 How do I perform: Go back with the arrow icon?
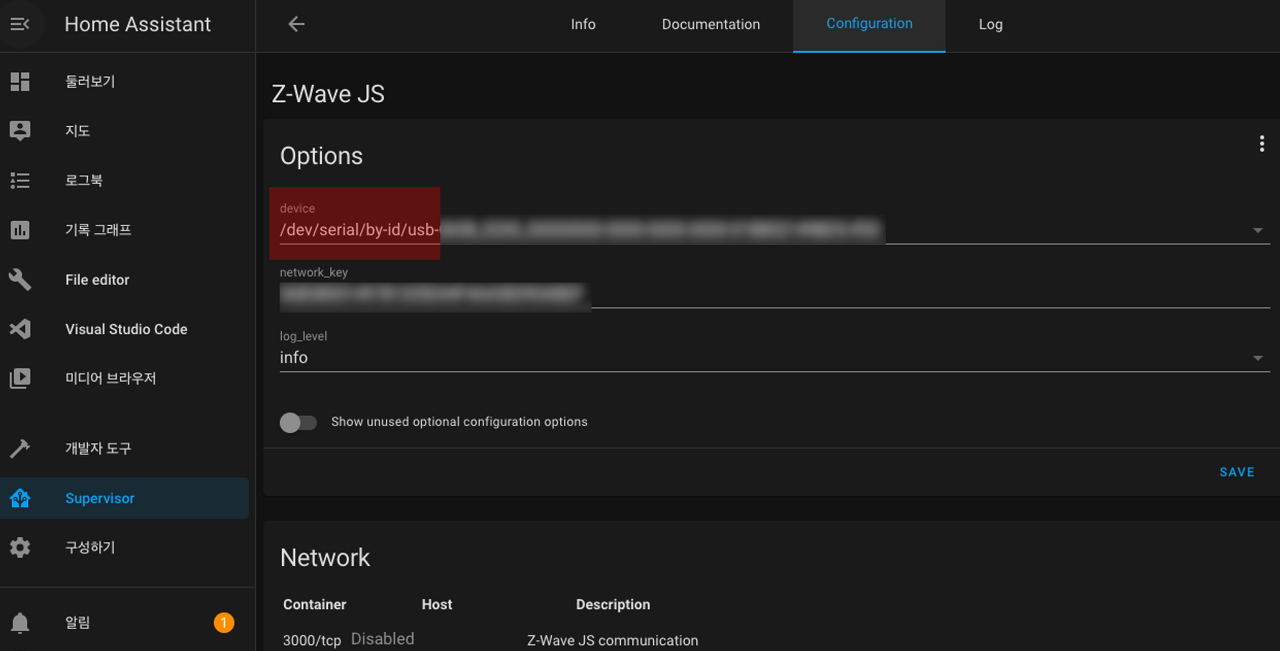tap(296, 24)
